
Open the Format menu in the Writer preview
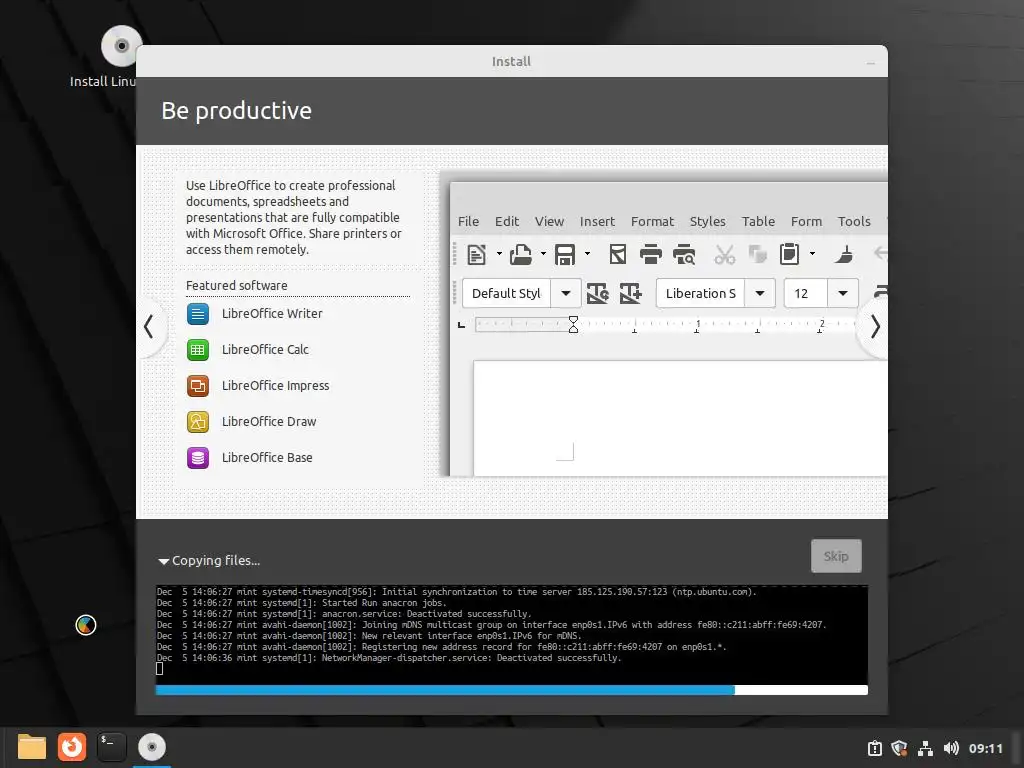(x=652, y=221)
